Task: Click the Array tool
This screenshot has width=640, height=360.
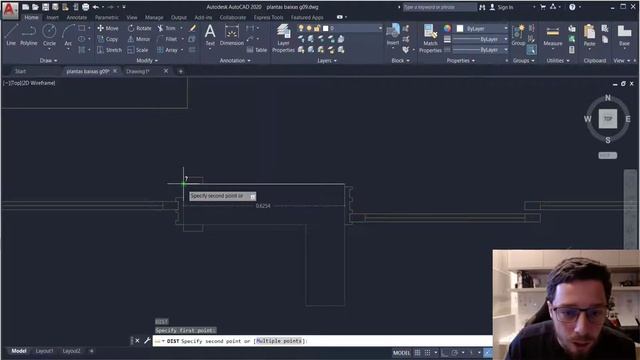Action: [167, 50]
